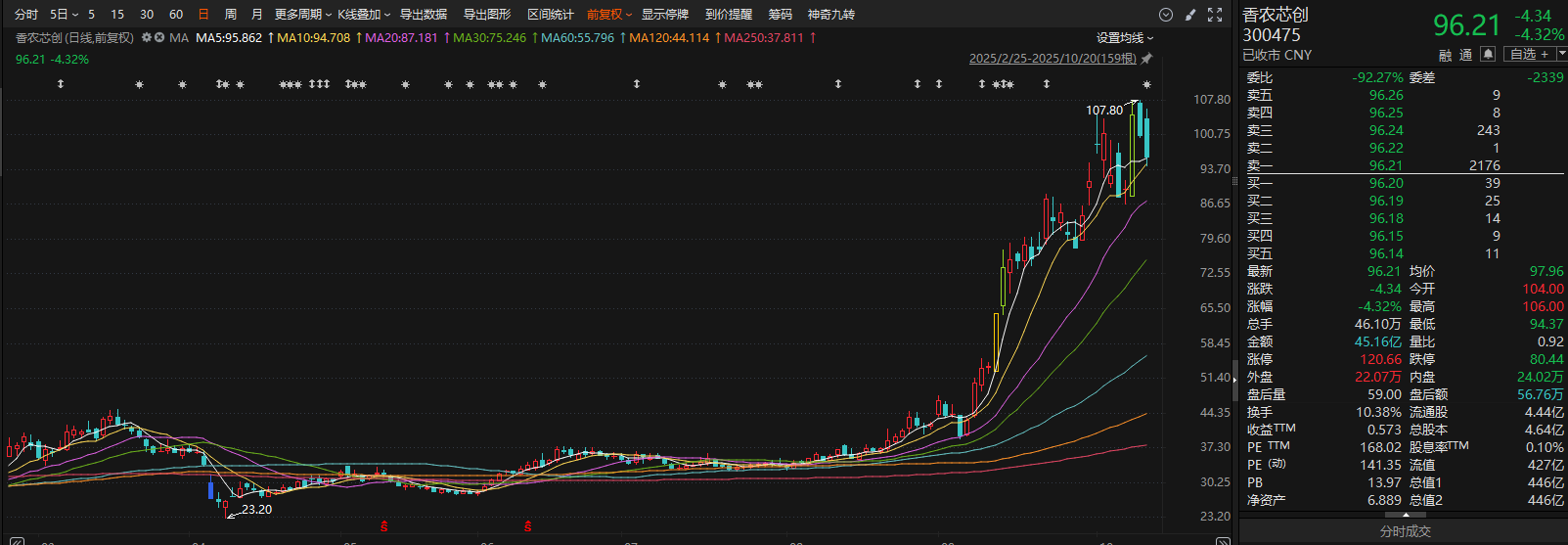Open the K线叠加 dropdown
1568x545 pixels.
(x=363, y=15)
